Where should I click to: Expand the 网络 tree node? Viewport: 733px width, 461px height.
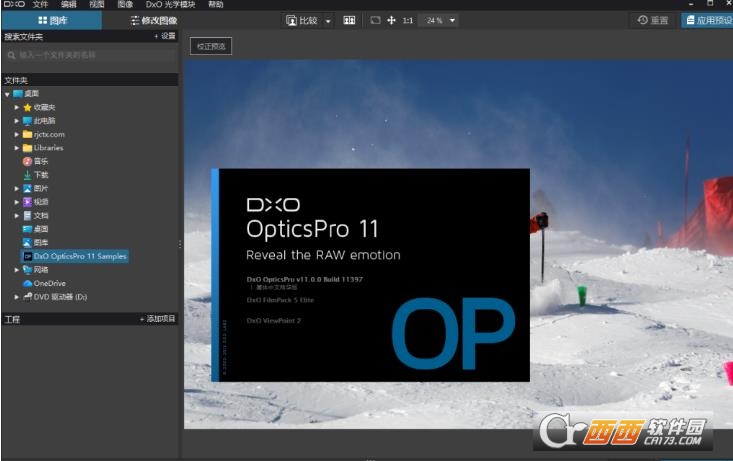pos(16,270)
